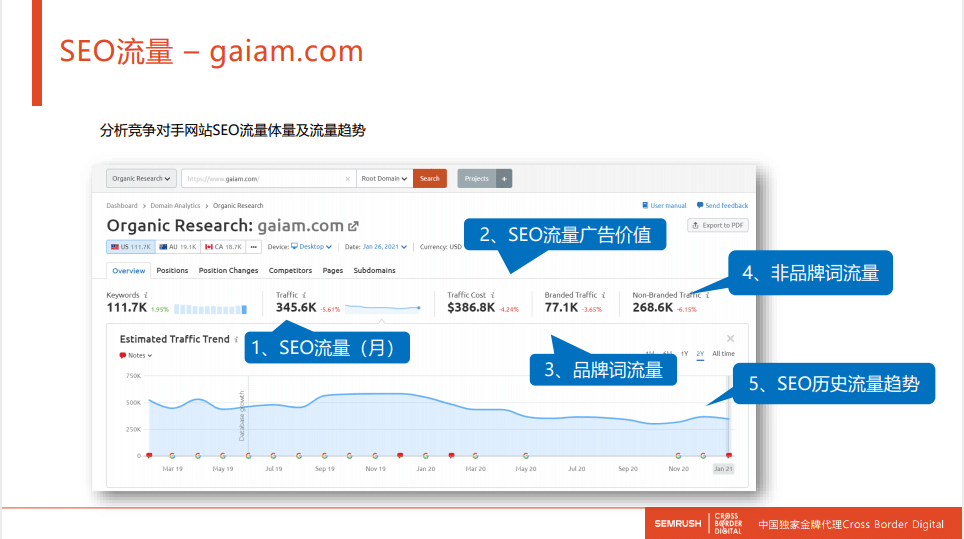This screenshot has height=539, width=964.
Task: Select the All time chart range
Action: click(x=723, y=354)
